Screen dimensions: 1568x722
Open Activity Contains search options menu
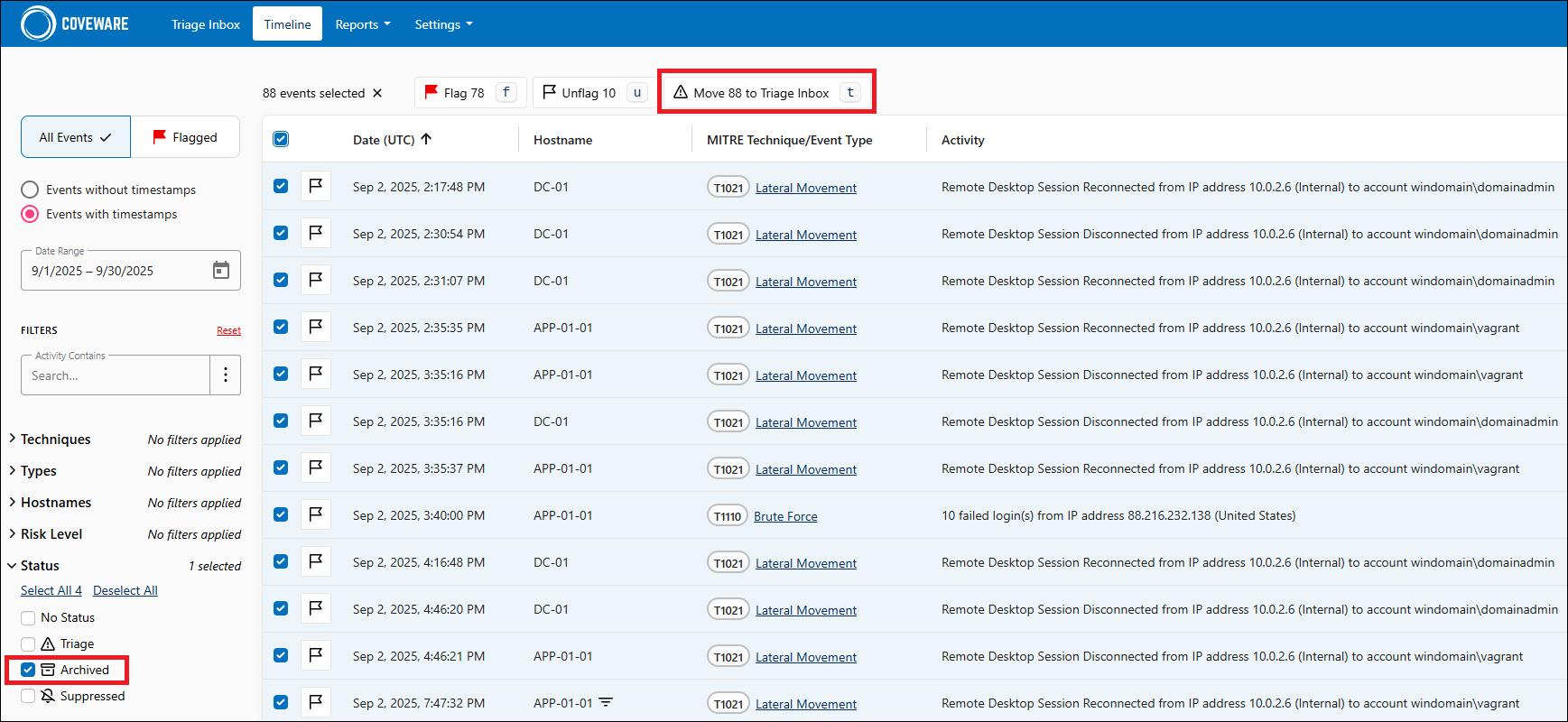tap(226, 375)
